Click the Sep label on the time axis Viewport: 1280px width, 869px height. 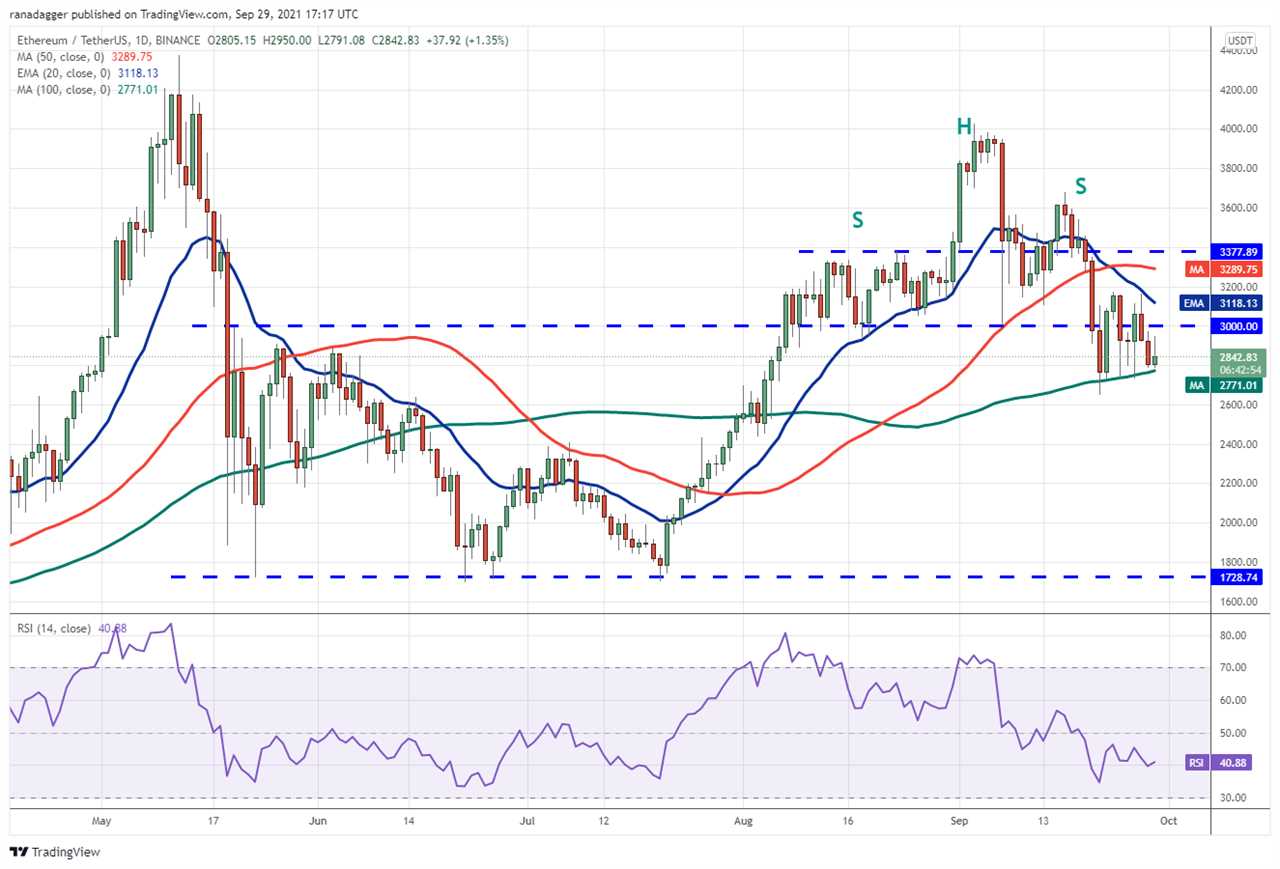pos(959,820)
